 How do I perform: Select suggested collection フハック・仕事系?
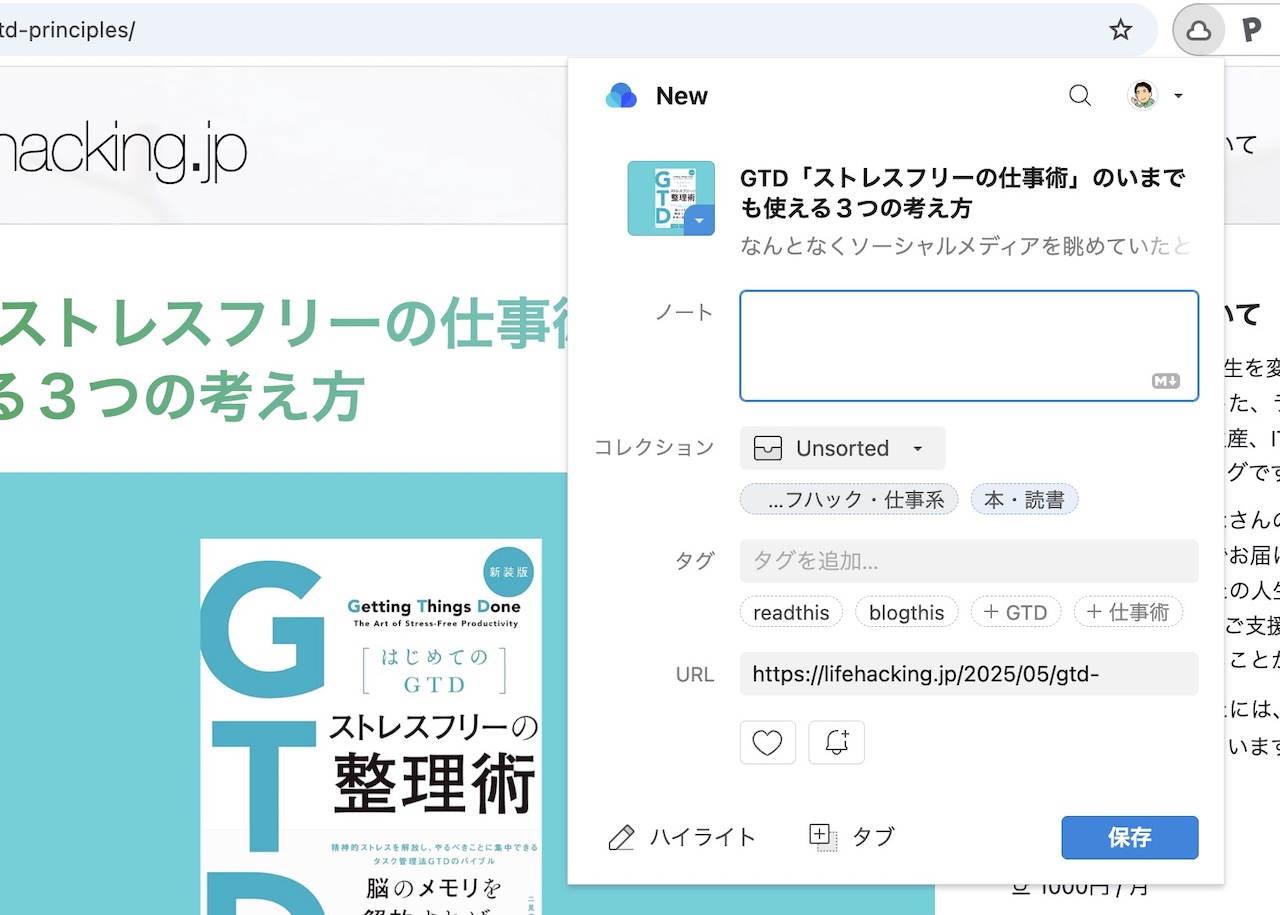coord(849,500)
